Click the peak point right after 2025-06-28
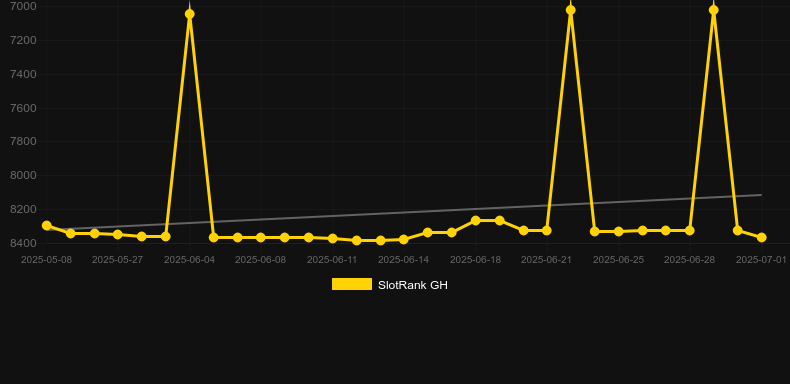This screenshot has height=384, width=790. 713,10
